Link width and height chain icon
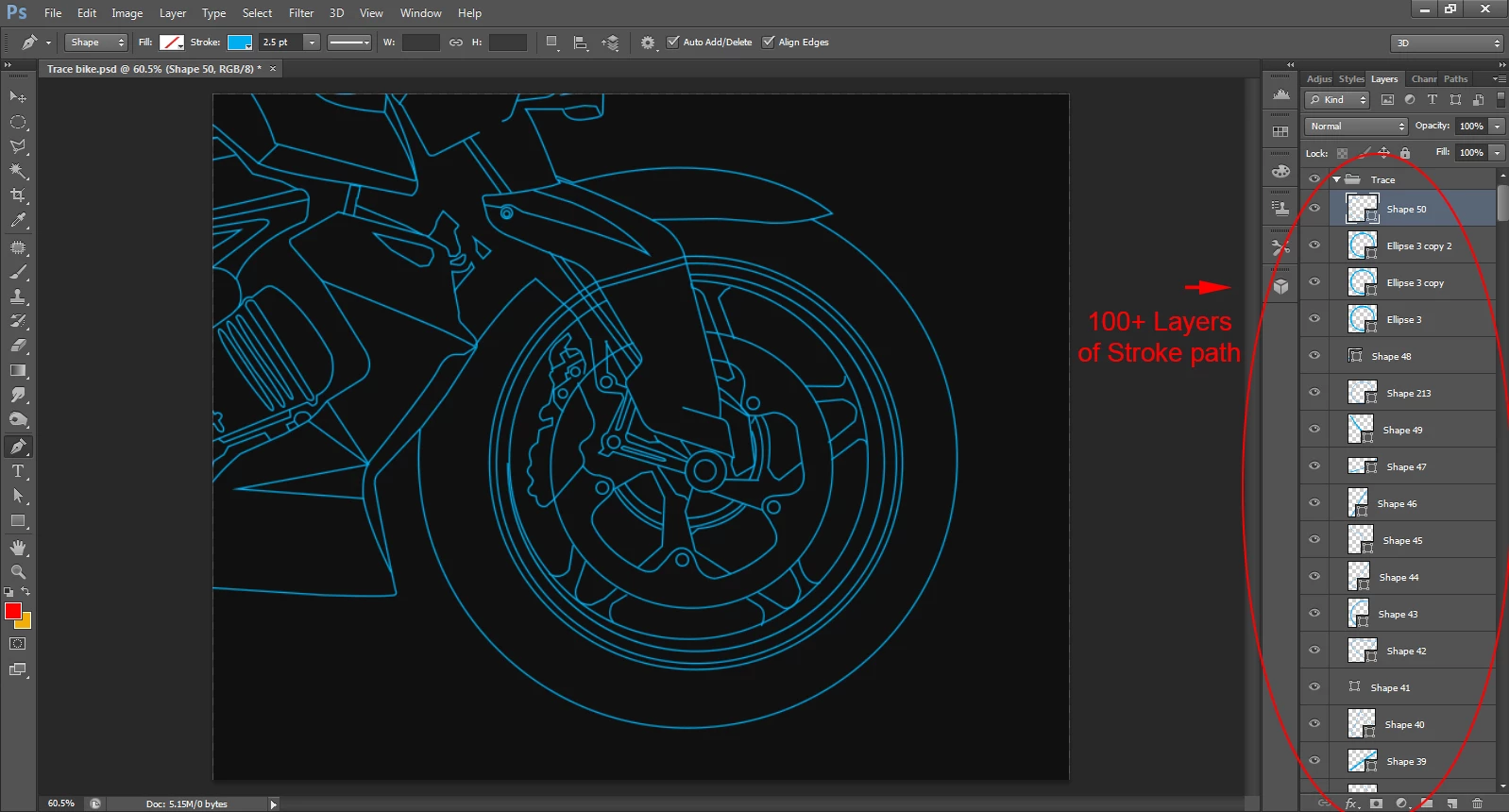 click(456, 42)
